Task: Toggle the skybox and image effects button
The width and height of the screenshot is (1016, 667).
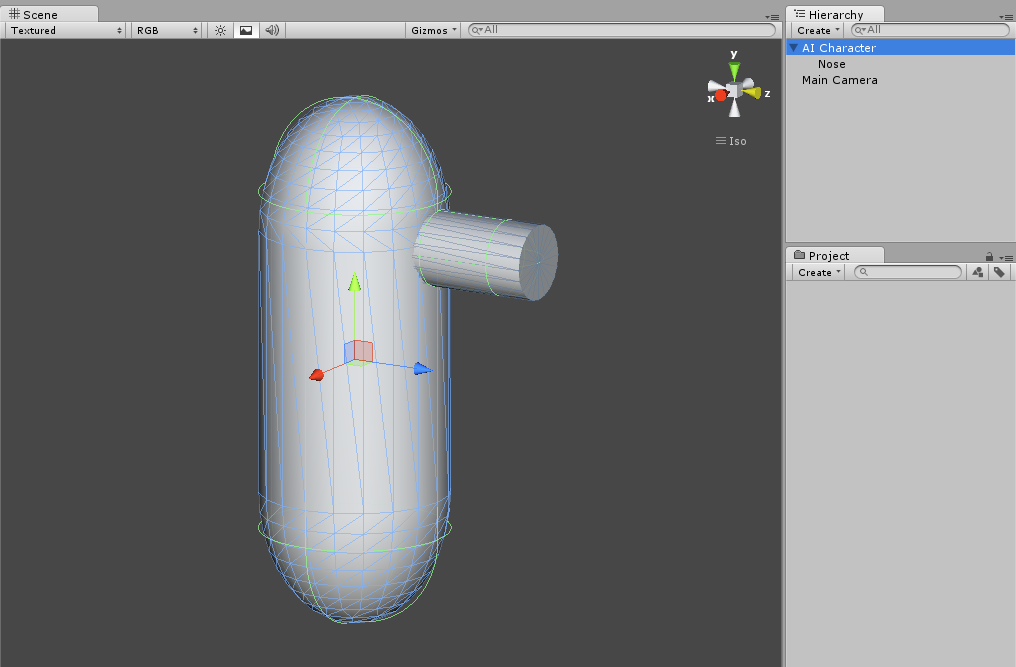Action: 246,30
